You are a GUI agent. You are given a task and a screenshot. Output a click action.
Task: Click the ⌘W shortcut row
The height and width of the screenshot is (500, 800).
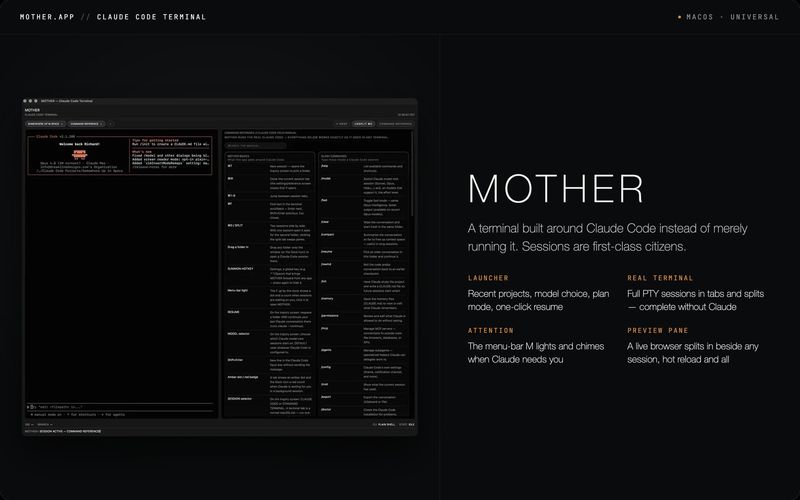point(270,183)
